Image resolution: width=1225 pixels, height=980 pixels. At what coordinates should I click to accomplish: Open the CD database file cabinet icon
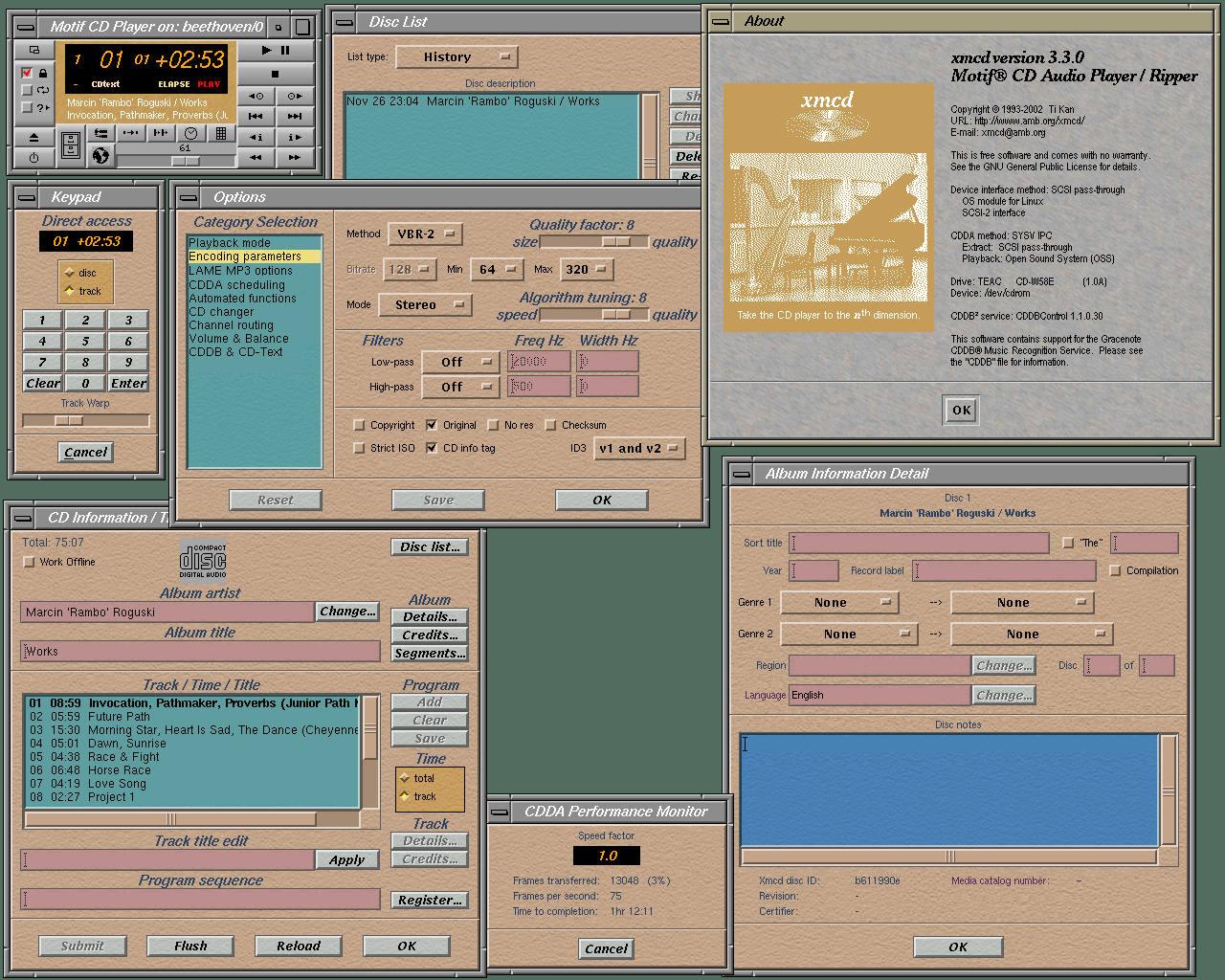click(71, 145)
